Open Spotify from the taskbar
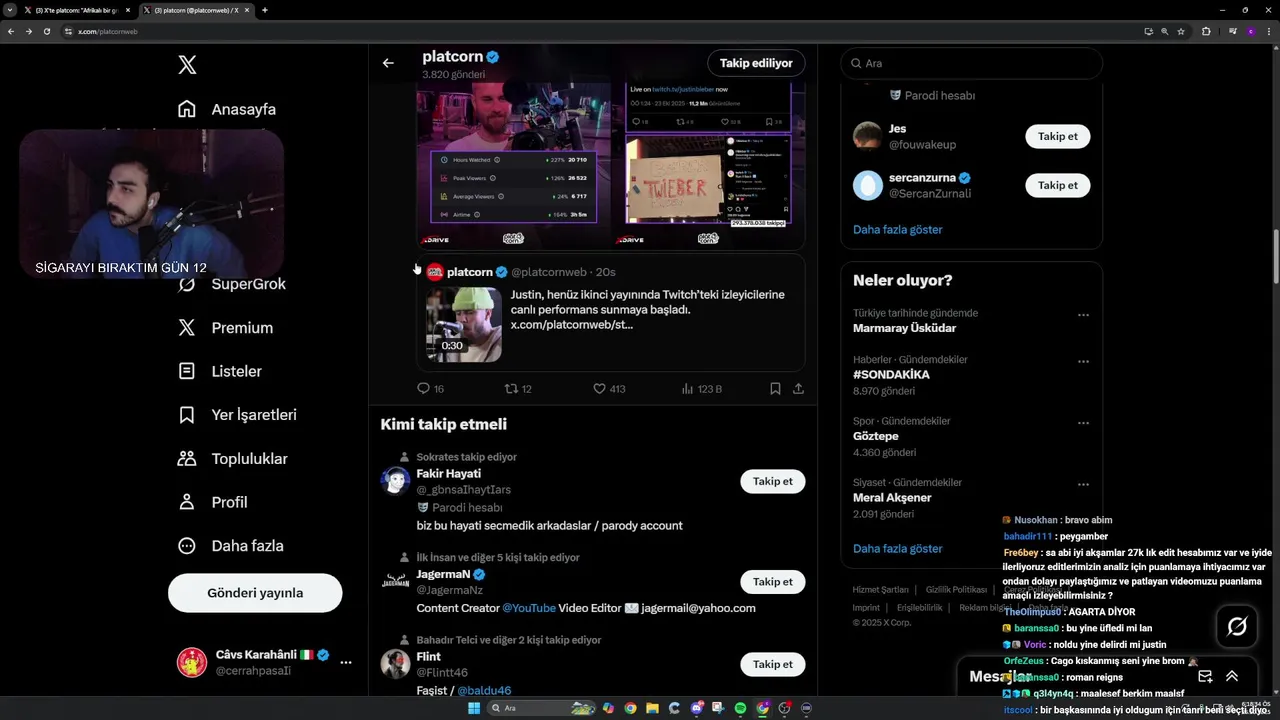The width and height of the screenshot is (1280, 720). point(740,708)
